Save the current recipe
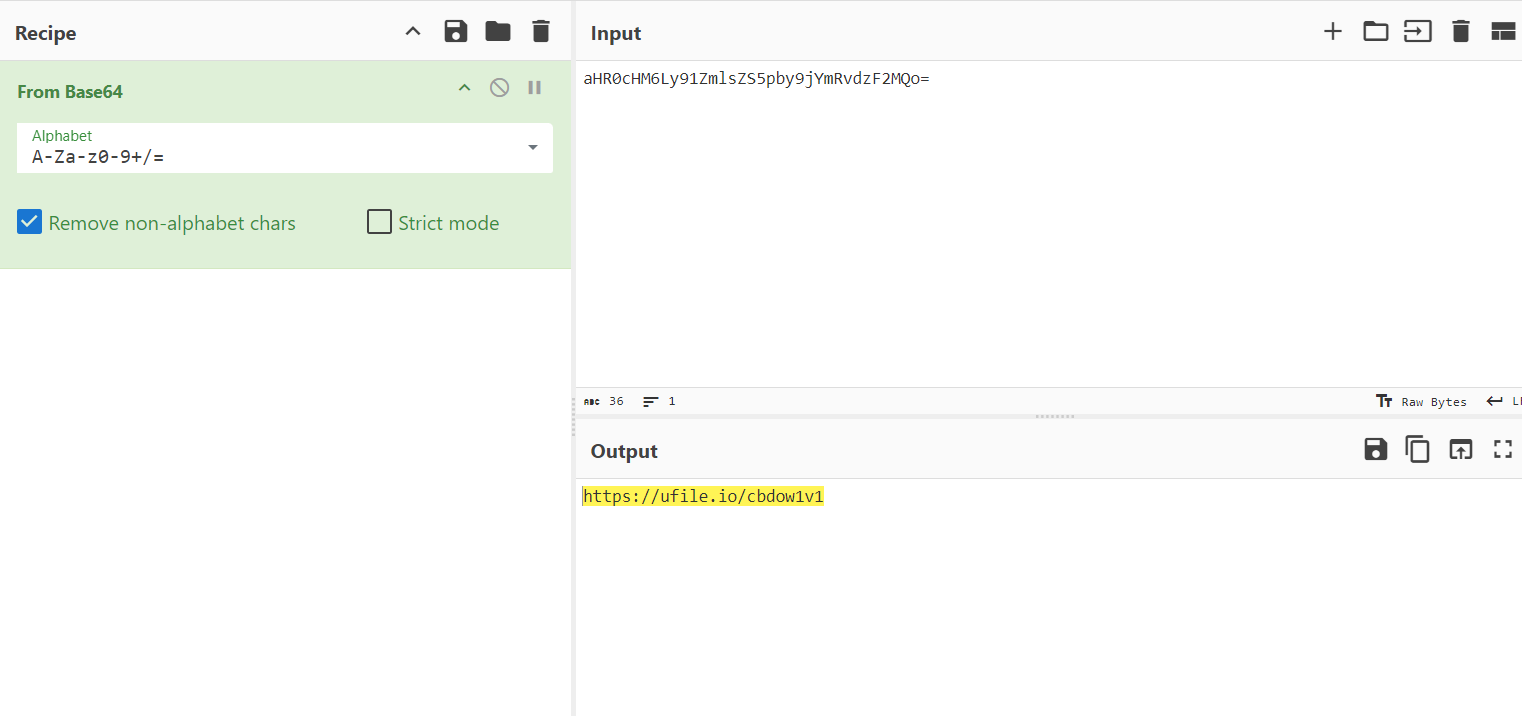1522x716 pixels. click(x=456, y=32)
